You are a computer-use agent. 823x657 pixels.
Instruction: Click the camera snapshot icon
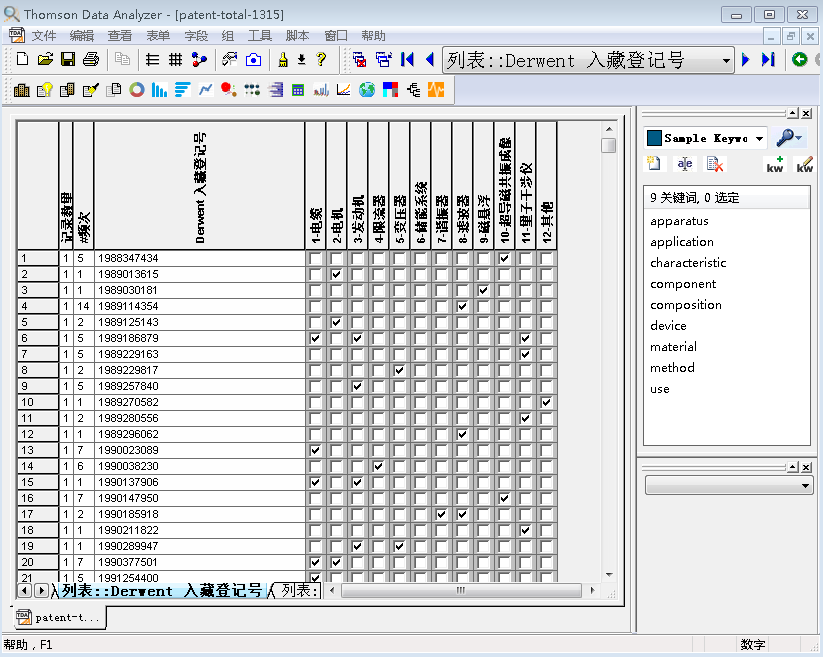coord(253,60)
